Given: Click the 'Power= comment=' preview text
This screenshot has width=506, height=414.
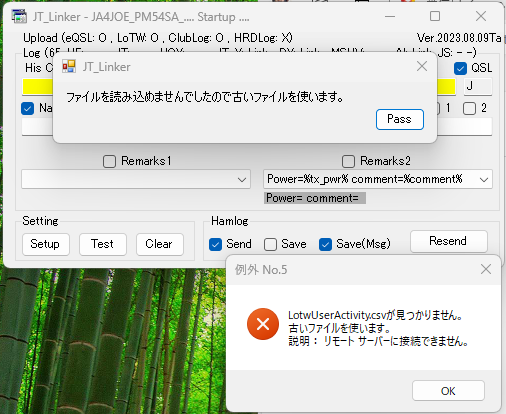Looking at the screenshot, I should click(314, 198).
